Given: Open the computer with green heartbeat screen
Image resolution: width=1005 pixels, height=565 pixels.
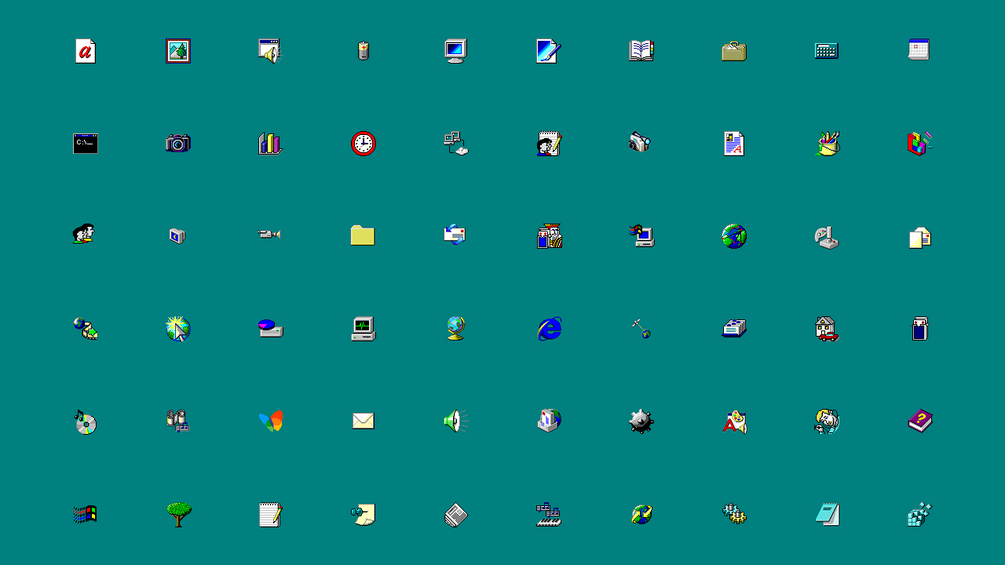Looking at the screenshot, I should pyautogui.click(x=363, y=329).
